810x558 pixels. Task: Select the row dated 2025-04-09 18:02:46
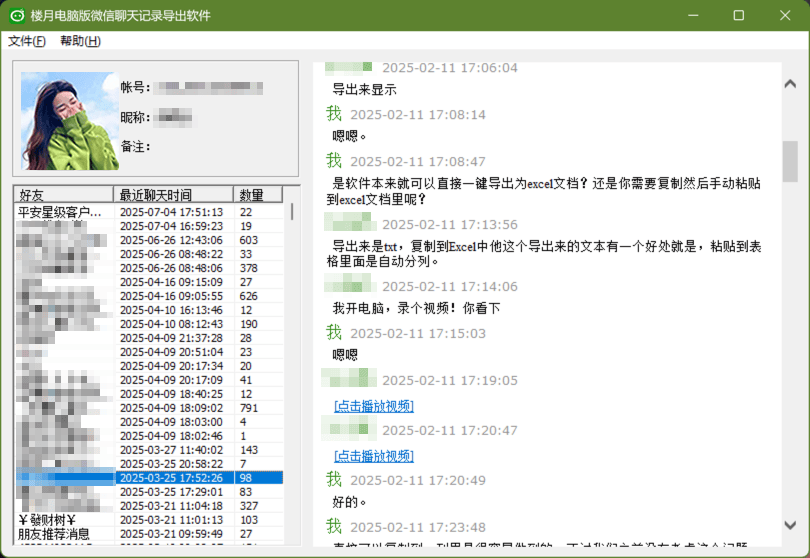click(x=149, y=436)
